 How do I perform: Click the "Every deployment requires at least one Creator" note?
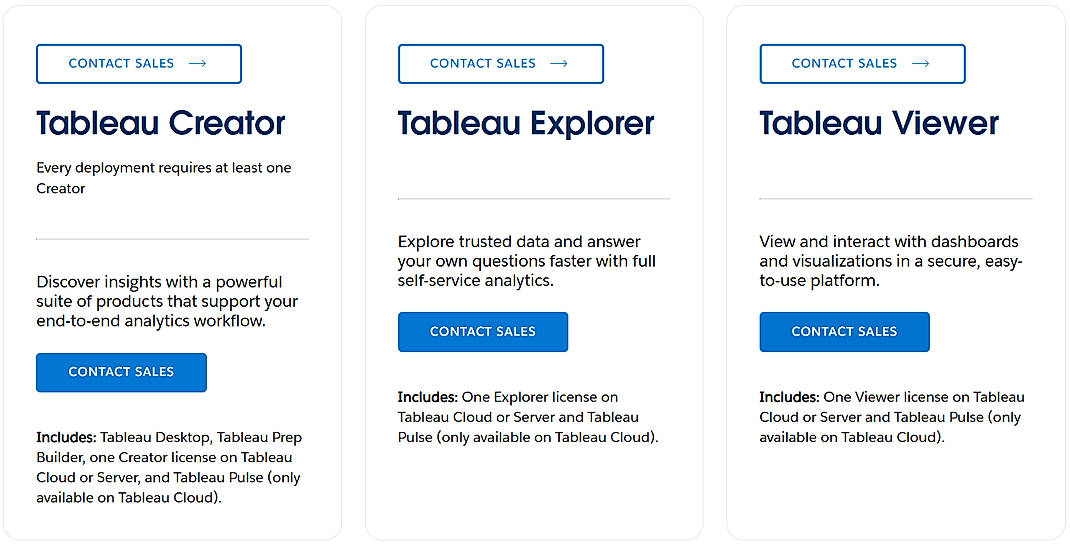coord(164,178)
